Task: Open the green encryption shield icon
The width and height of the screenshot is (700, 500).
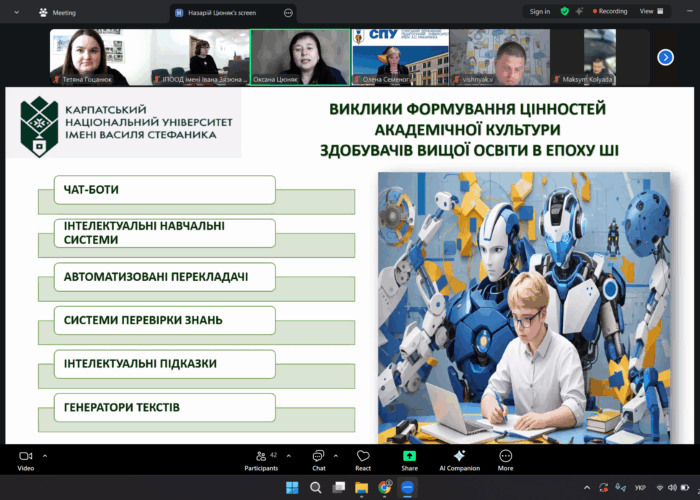Action: 565,11
